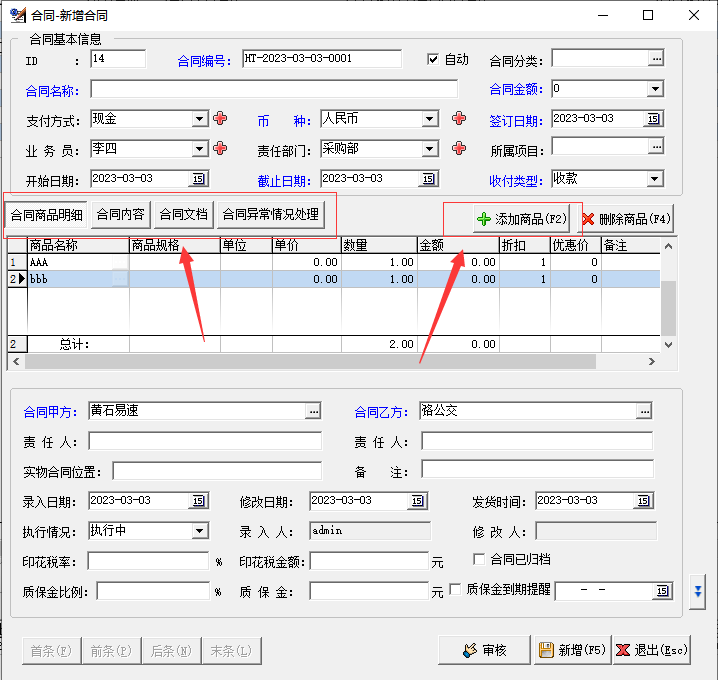Switch to 合同异常情况处理 tab
Screen dimensions: 718x680
point(271,214)
